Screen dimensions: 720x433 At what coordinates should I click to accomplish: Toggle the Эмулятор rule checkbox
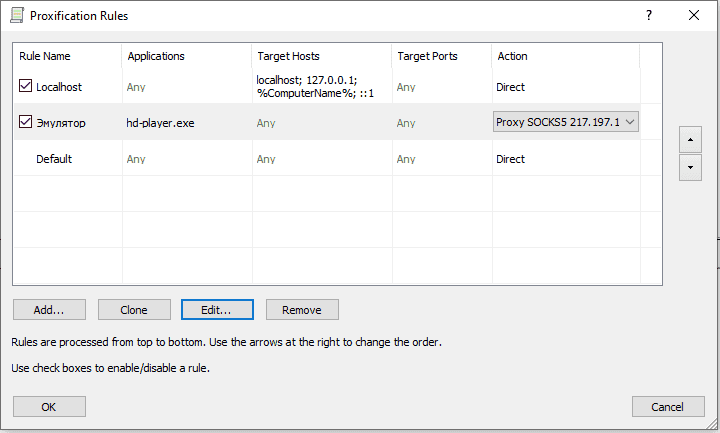(x=26, y=123)
